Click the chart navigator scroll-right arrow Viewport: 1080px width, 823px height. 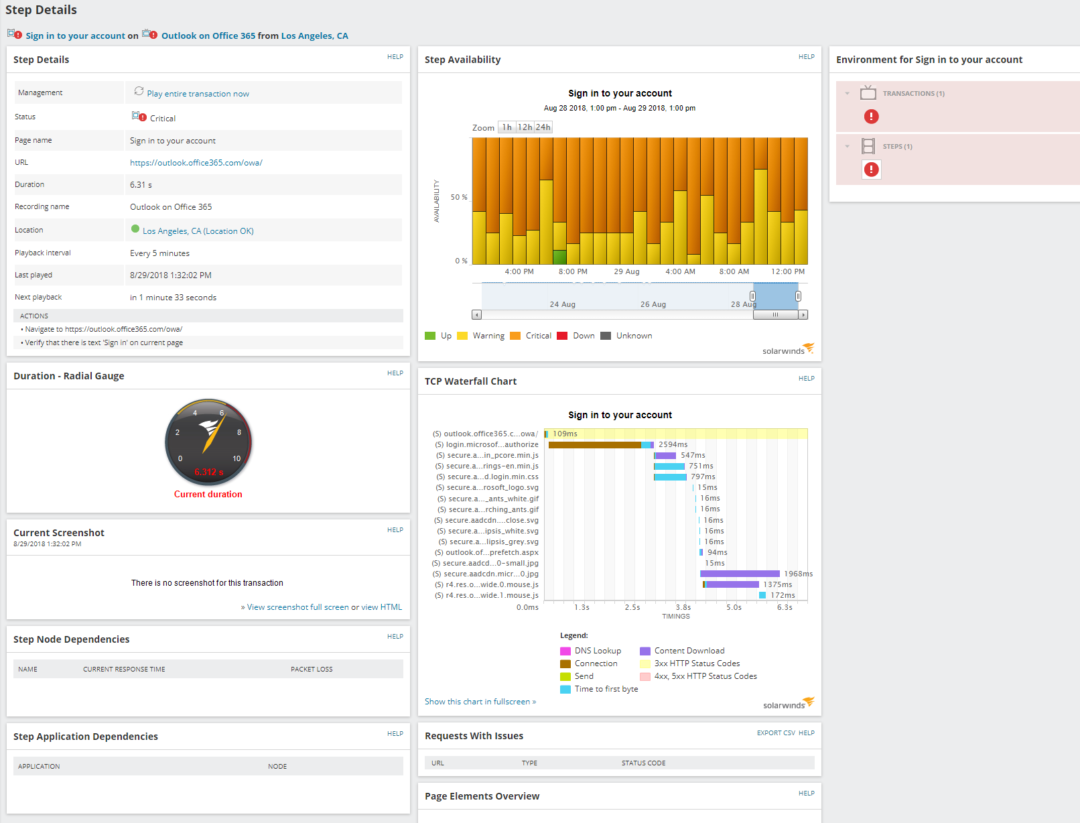tap(803, 315)
